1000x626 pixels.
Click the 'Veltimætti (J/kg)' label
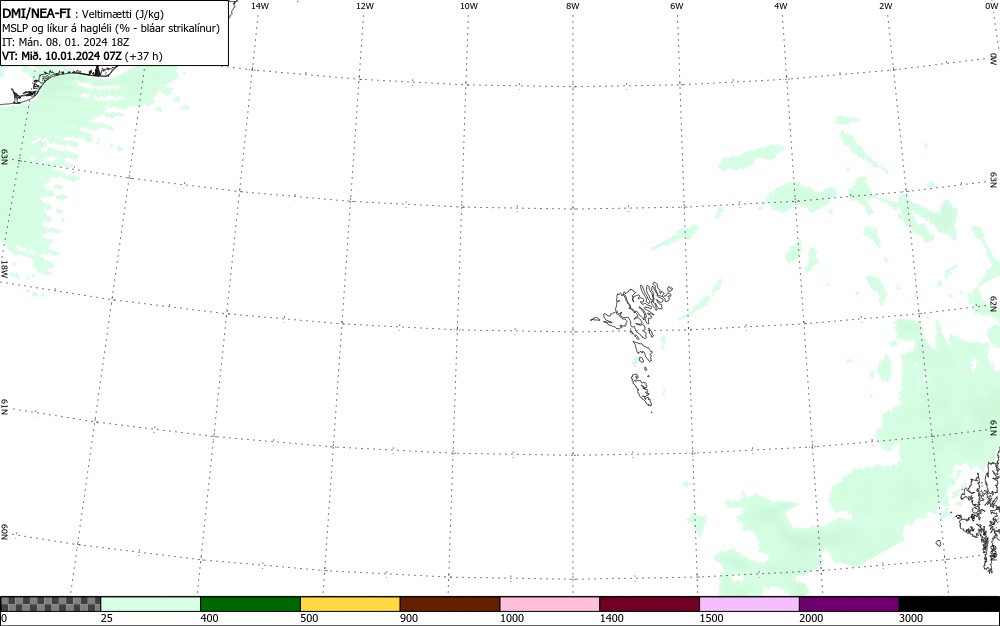point(122,14)
